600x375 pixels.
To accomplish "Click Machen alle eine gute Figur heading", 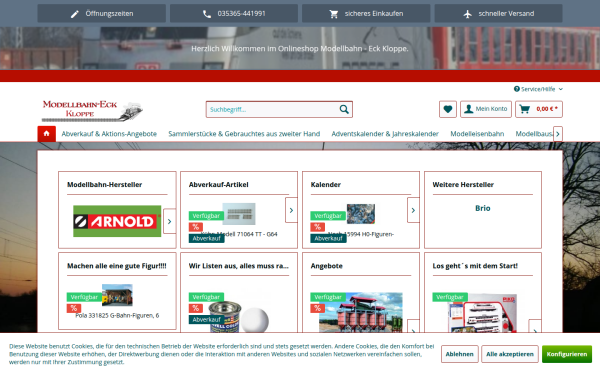I will coord(117,266).
